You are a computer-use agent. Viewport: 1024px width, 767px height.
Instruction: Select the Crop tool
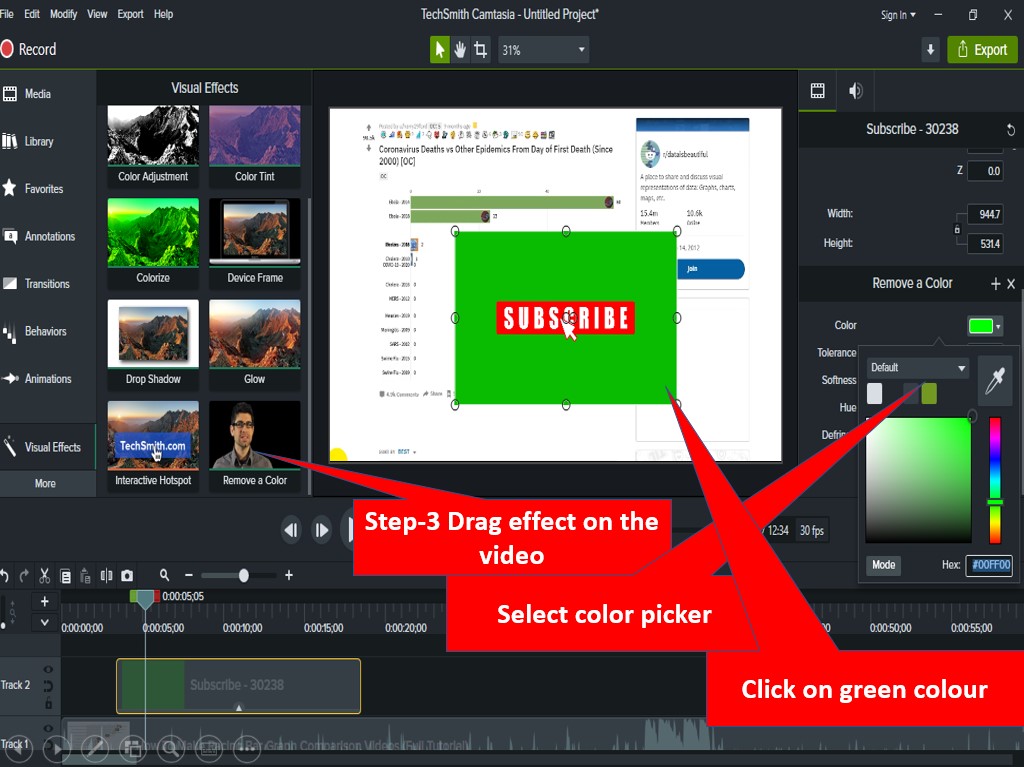point(481,50)
